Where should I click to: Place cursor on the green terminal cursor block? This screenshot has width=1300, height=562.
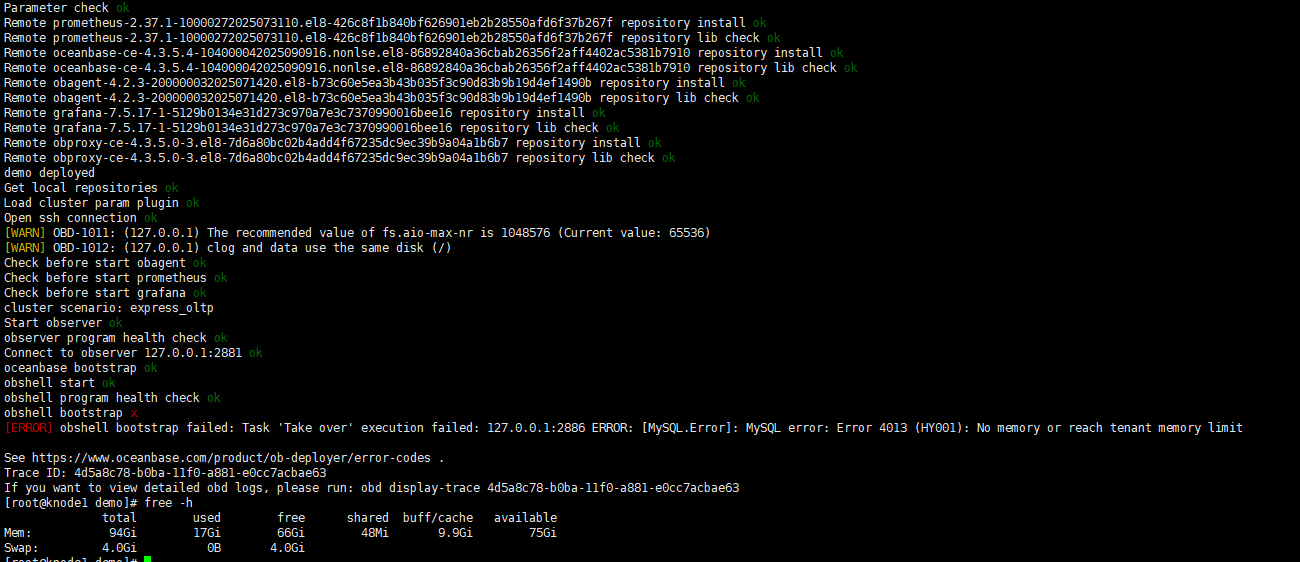pos(147,559)
